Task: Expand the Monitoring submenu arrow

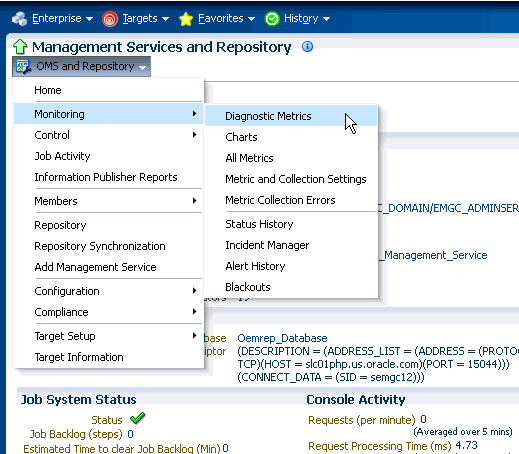Action: [x=195, y=114]
